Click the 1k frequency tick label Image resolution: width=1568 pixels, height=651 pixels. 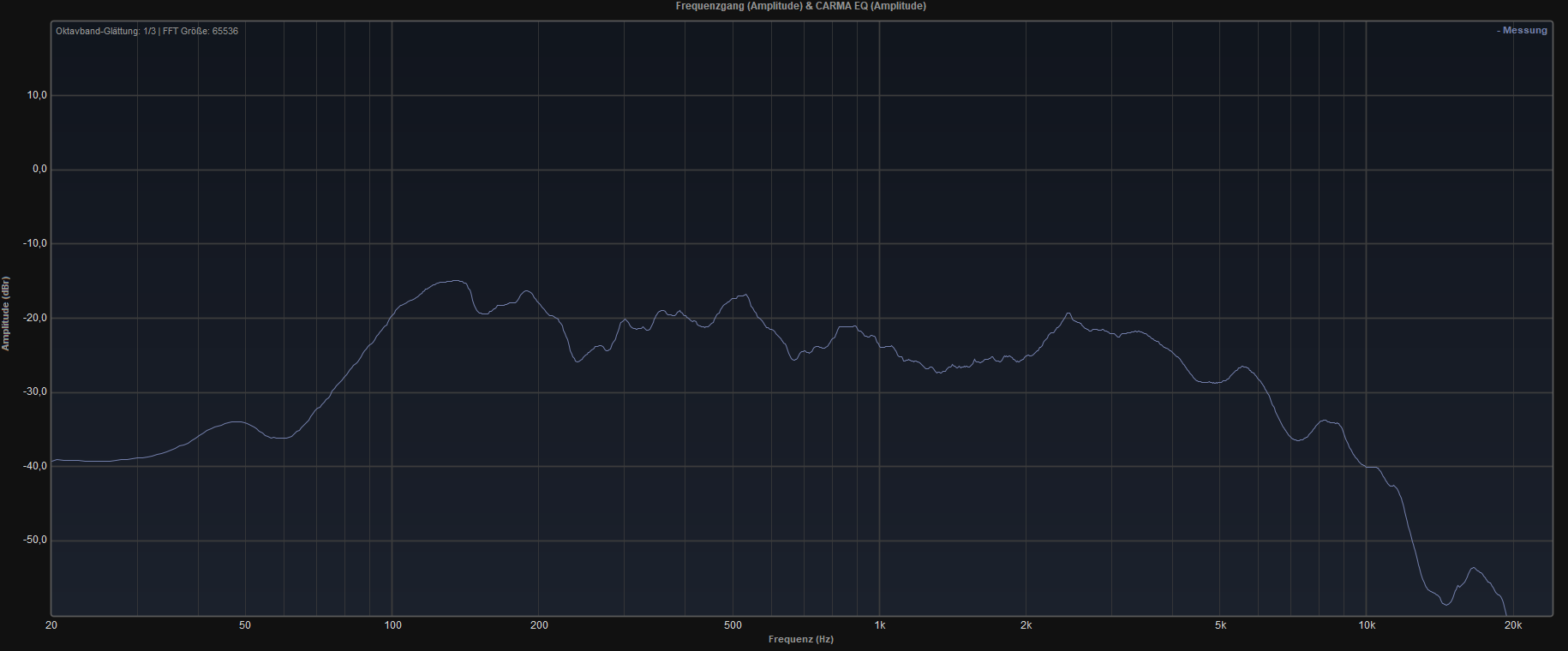(x=879, y=625)
